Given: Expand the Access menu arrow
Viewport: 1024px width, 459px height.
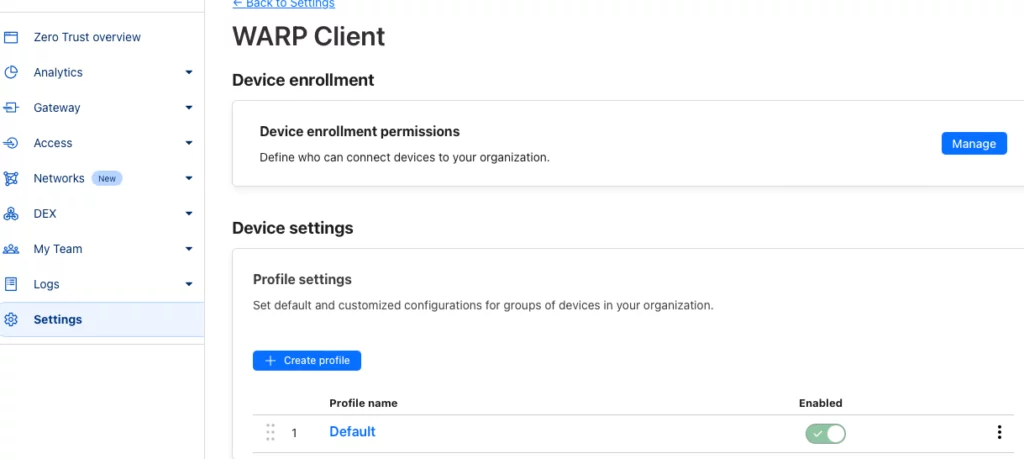Looking at the screenshot, I should point(189,143).
